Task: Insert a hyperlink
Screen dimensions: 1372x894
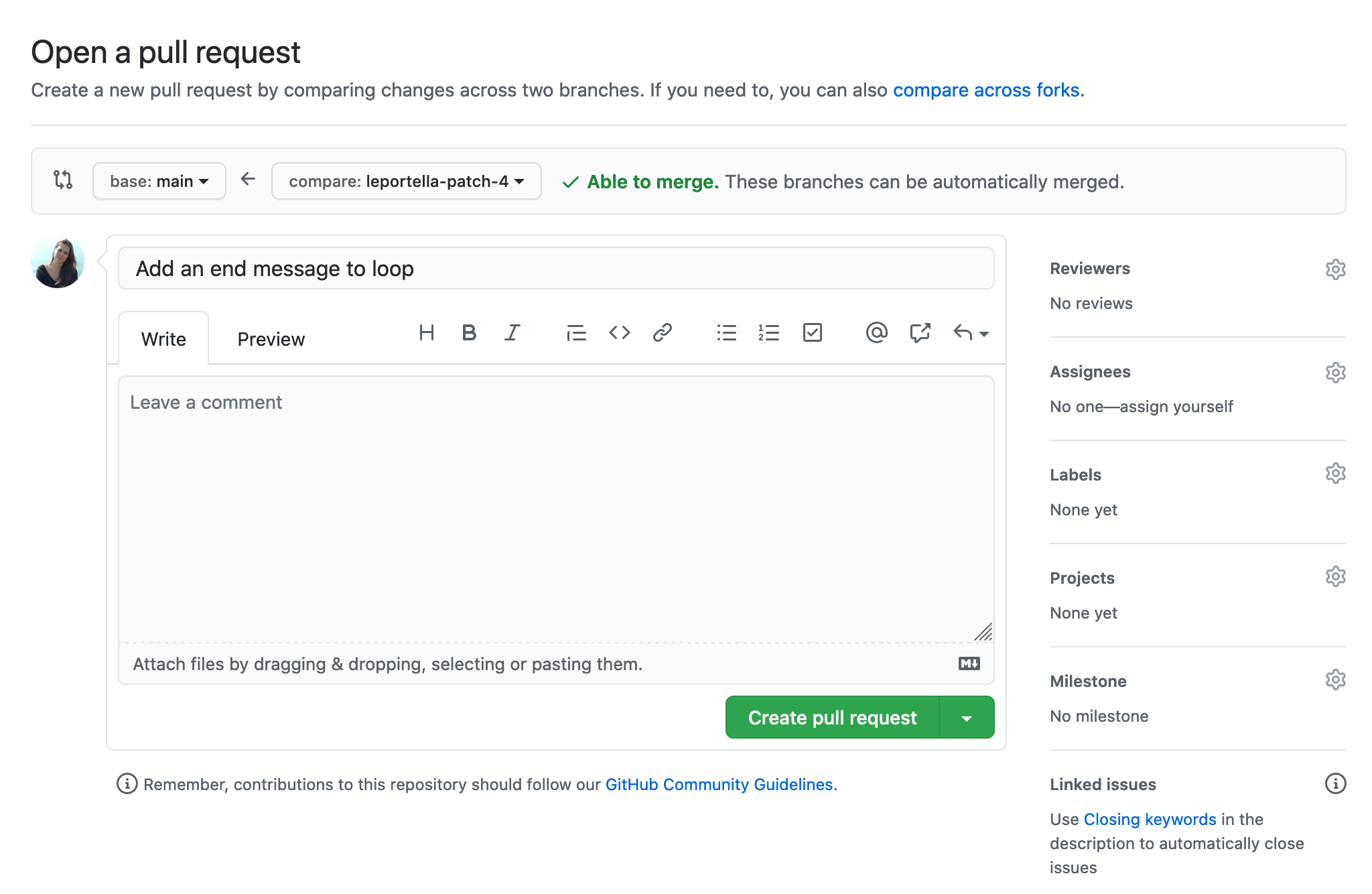Action: (x=663, y=332)
